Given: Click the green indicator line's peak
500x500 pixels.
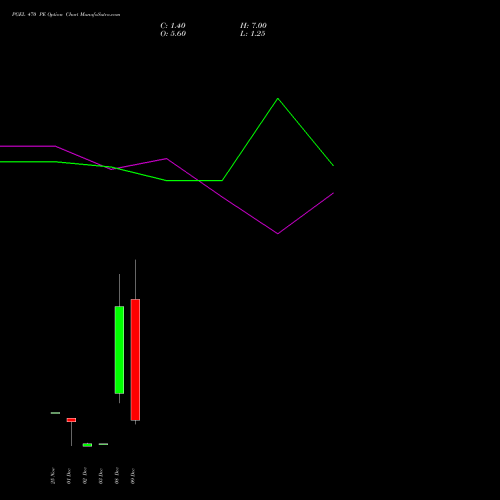Looking at the screenshot, I should tap(278, 99).
